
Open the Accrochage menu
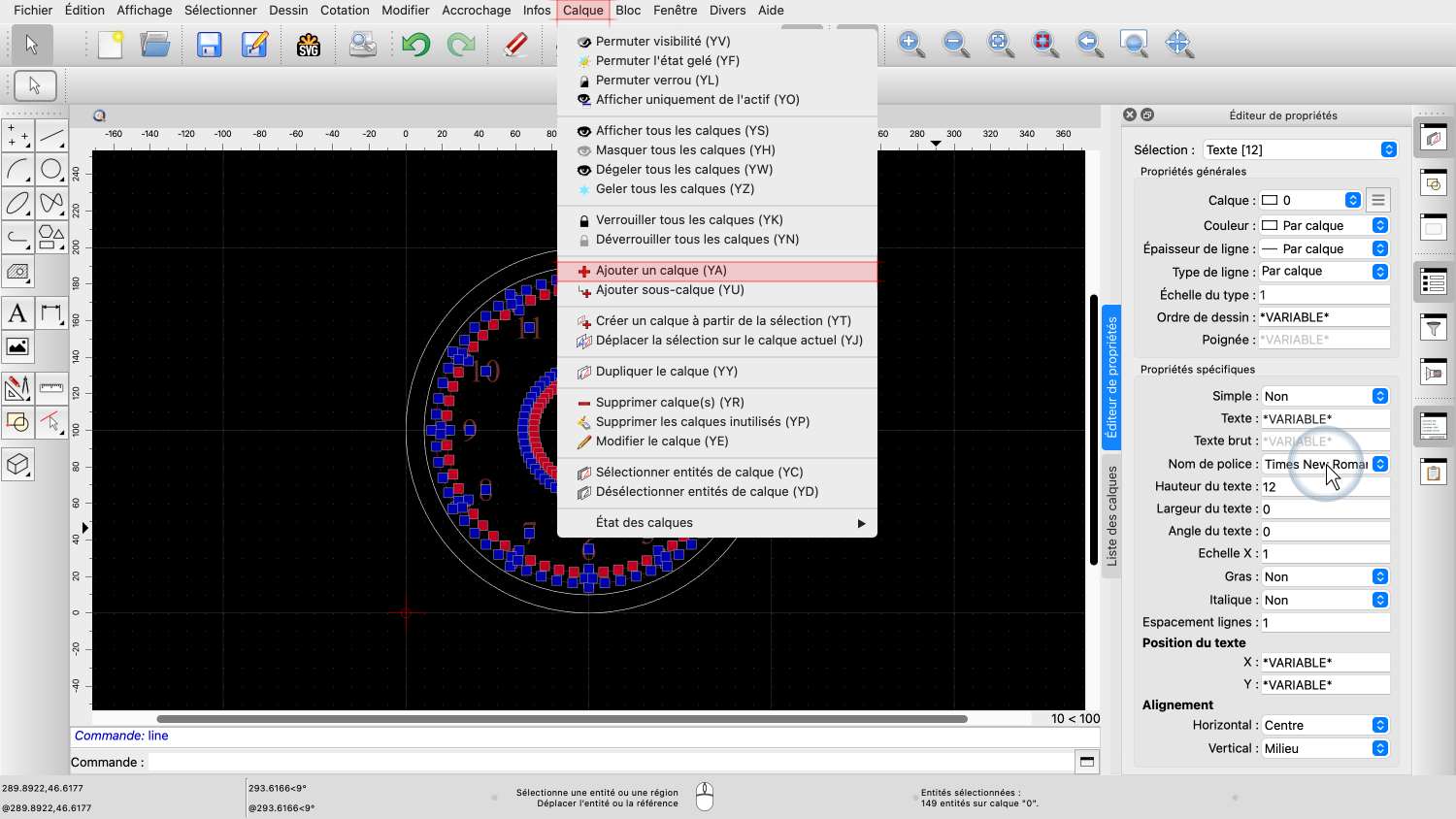point(476,11)
